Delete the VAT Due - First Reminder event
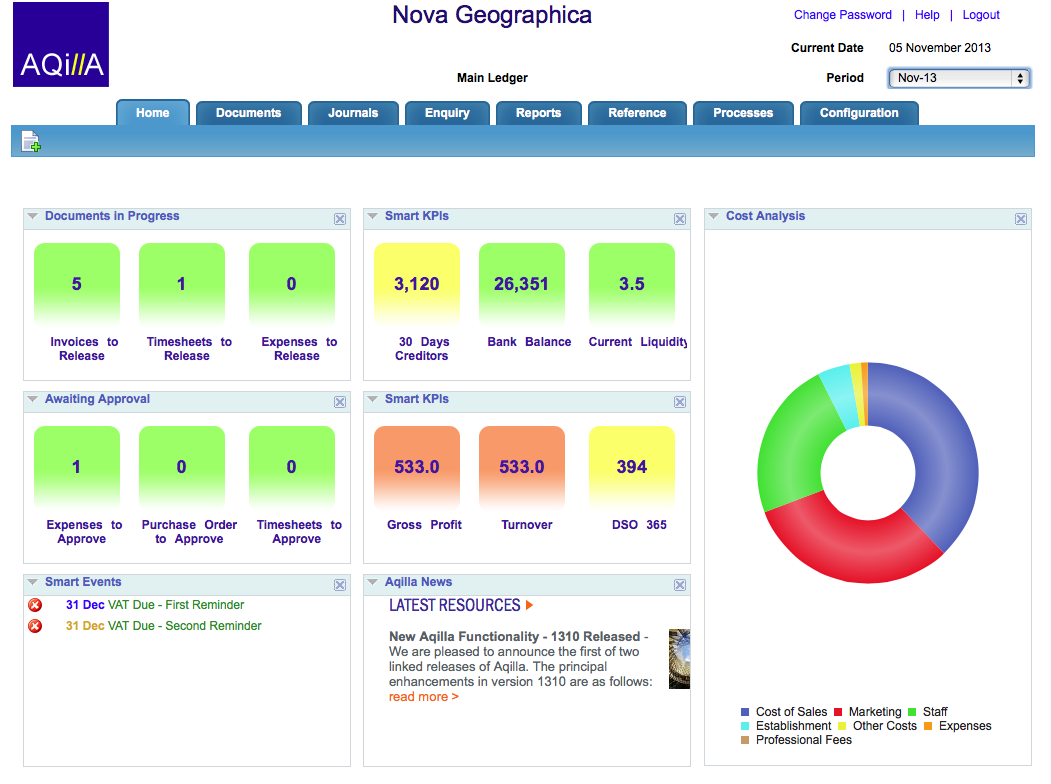 [x=35, y=604]
